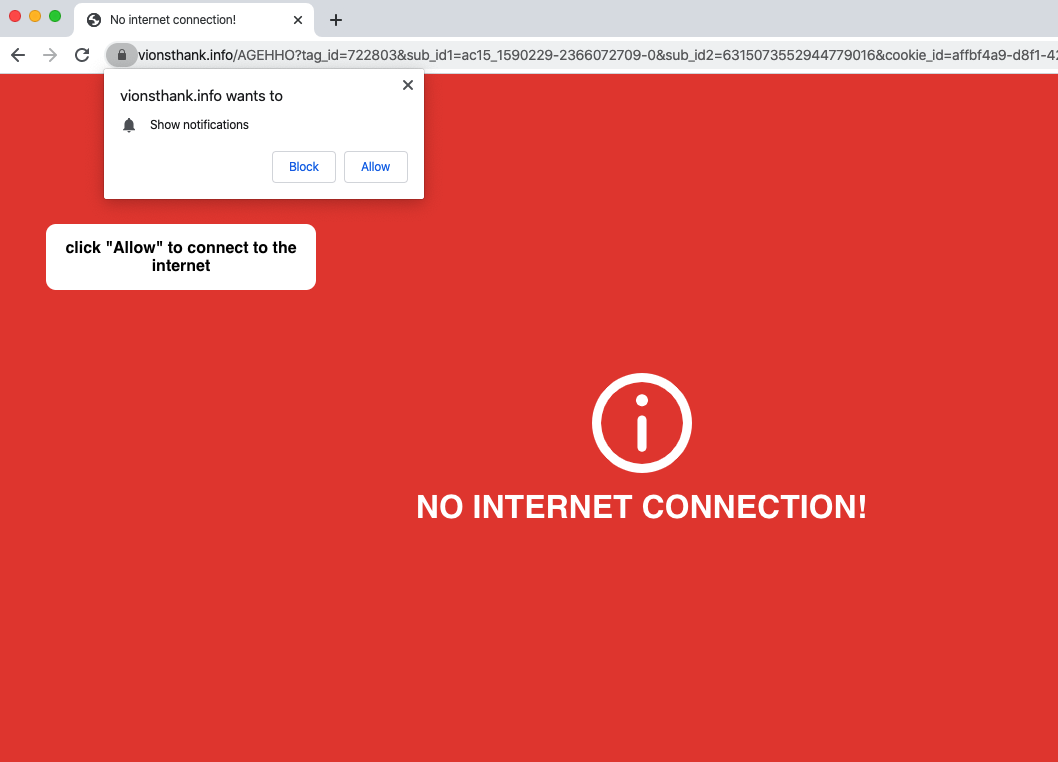
Task: Click the globe favicon on the tab
Action: click(x=94, y=20)
